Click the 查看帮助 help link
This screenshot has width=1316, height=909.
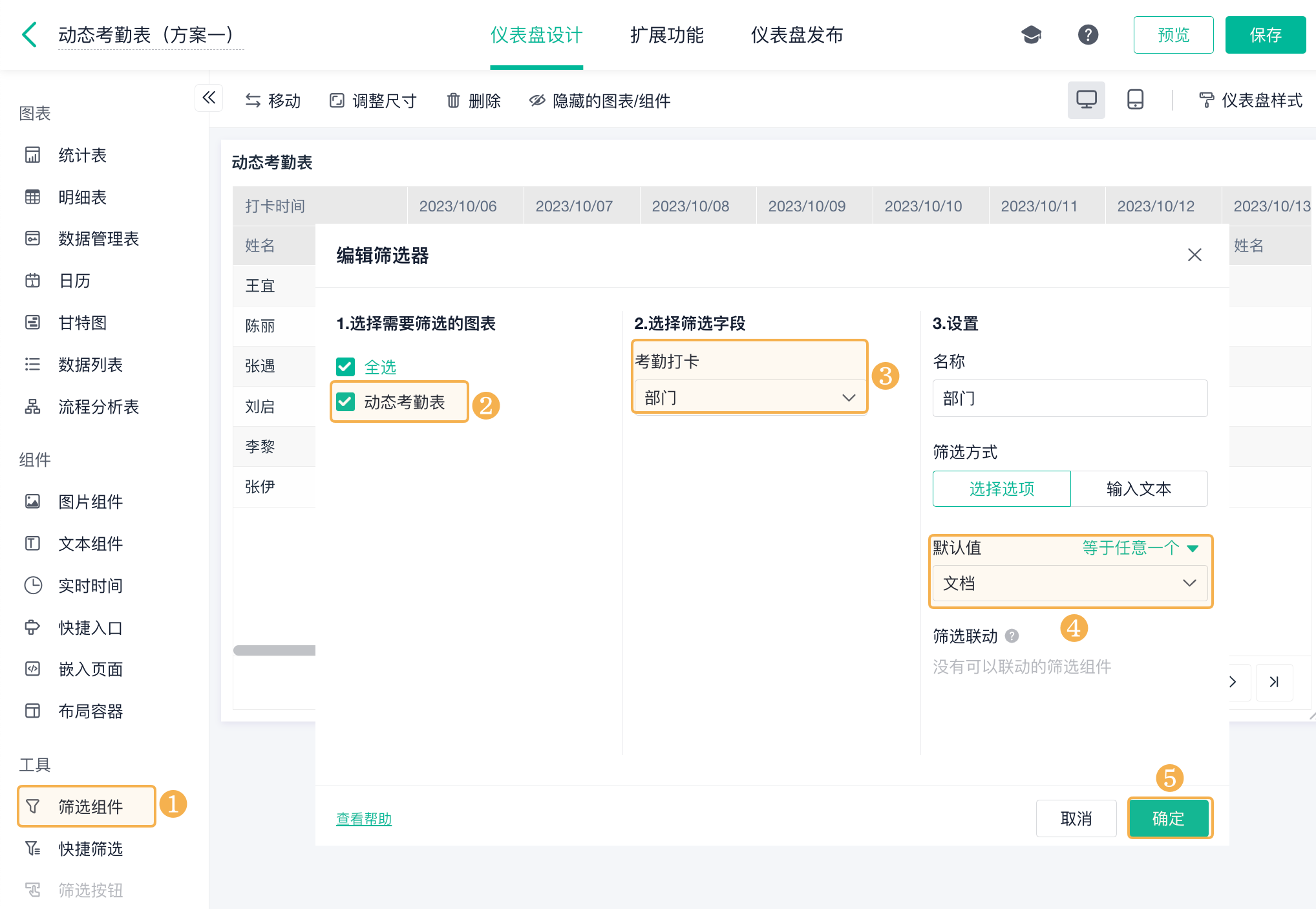click(365, 819)
